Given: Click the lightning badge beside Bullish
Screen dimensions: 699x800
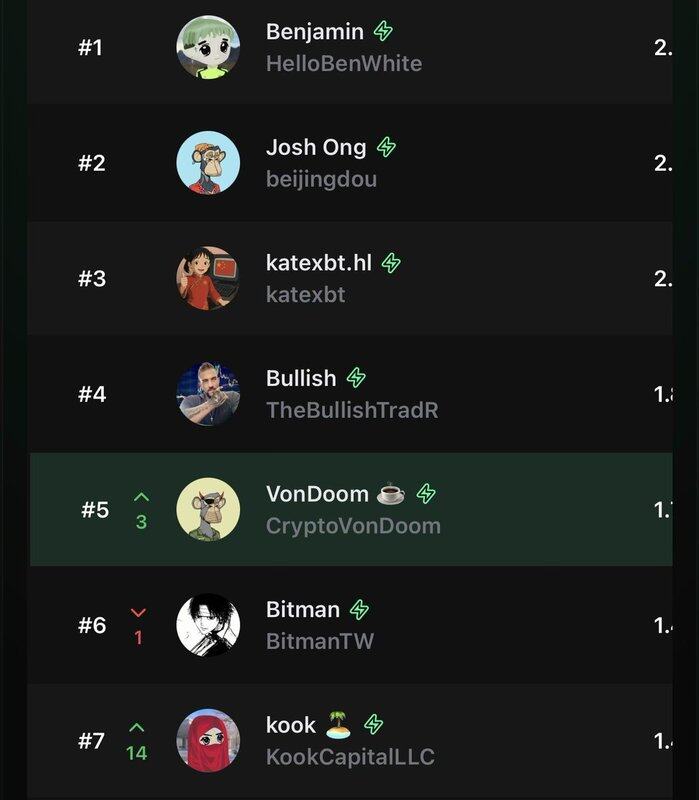Looking at the screenshot, I should (x=356, y=378).
